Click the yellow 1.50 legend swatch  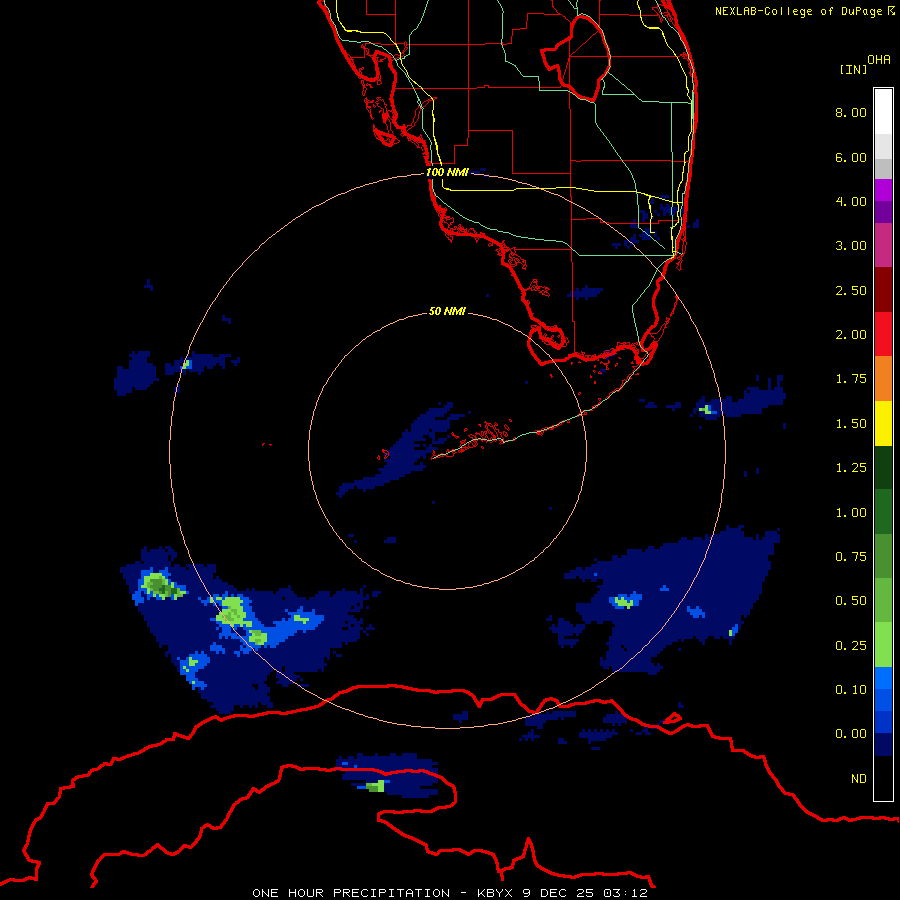click(883, 423)
